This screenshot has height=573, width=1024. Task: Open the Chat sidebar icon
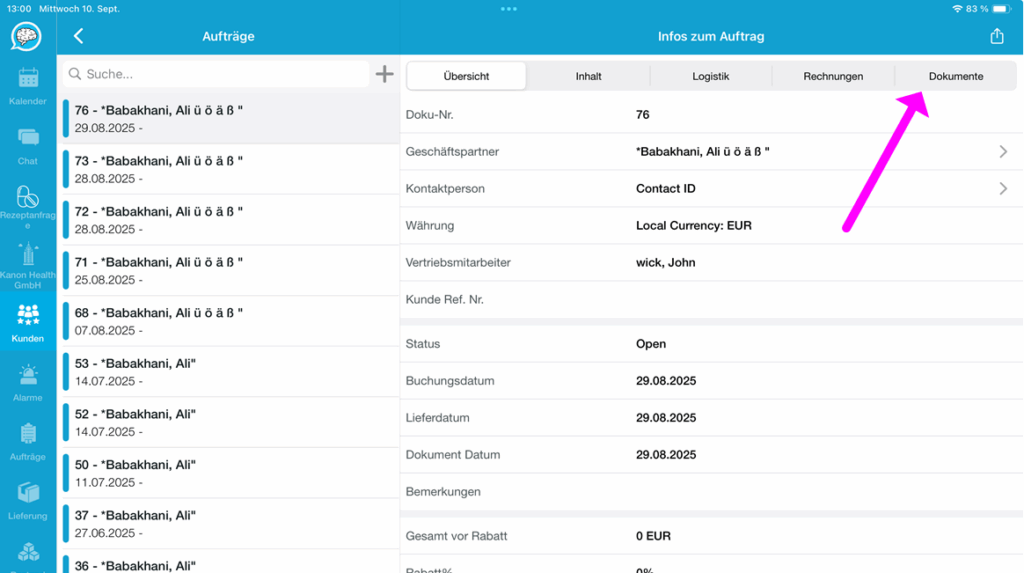(28, 138)
